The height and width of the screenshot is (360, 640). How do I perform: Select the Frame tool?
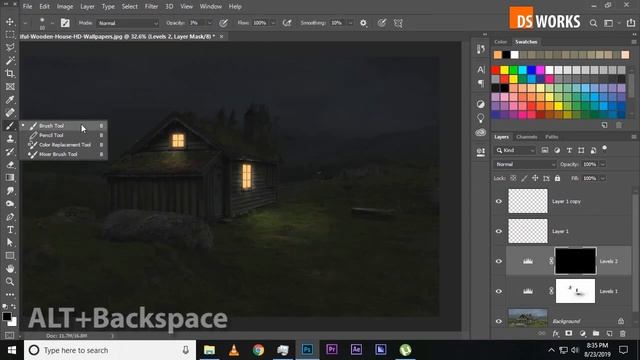tap(10, 87)
